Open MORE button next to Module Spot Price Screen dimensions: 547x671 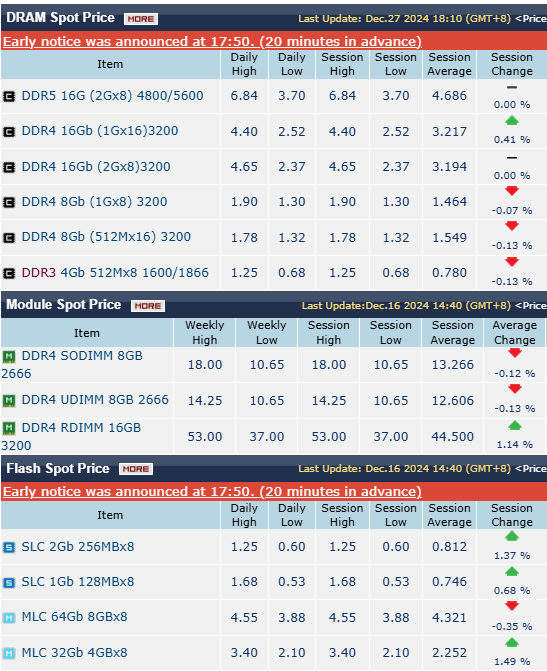point(148,306)
